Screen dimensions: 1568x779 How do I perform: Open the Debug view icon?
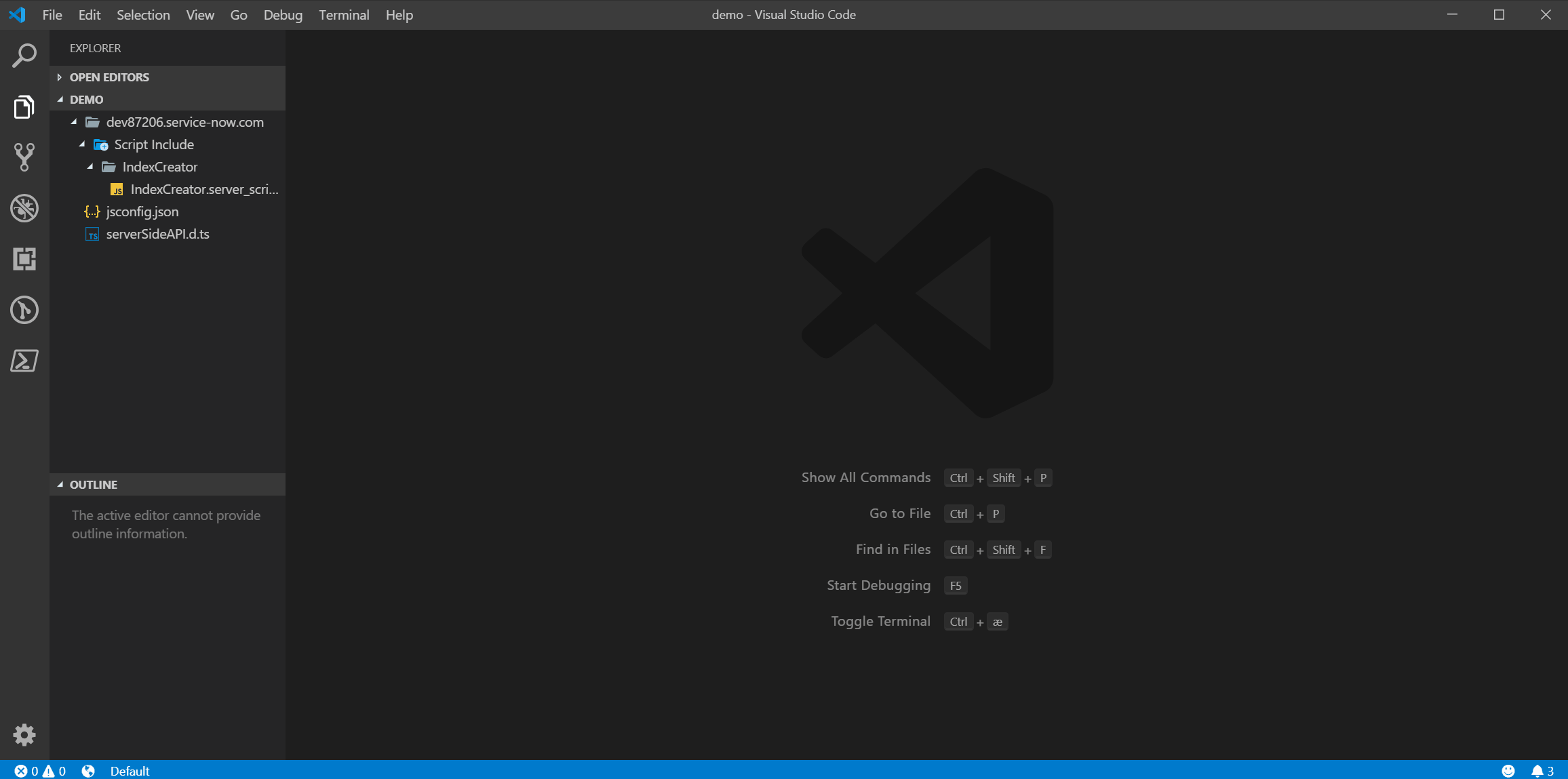[x=24, y=208]
